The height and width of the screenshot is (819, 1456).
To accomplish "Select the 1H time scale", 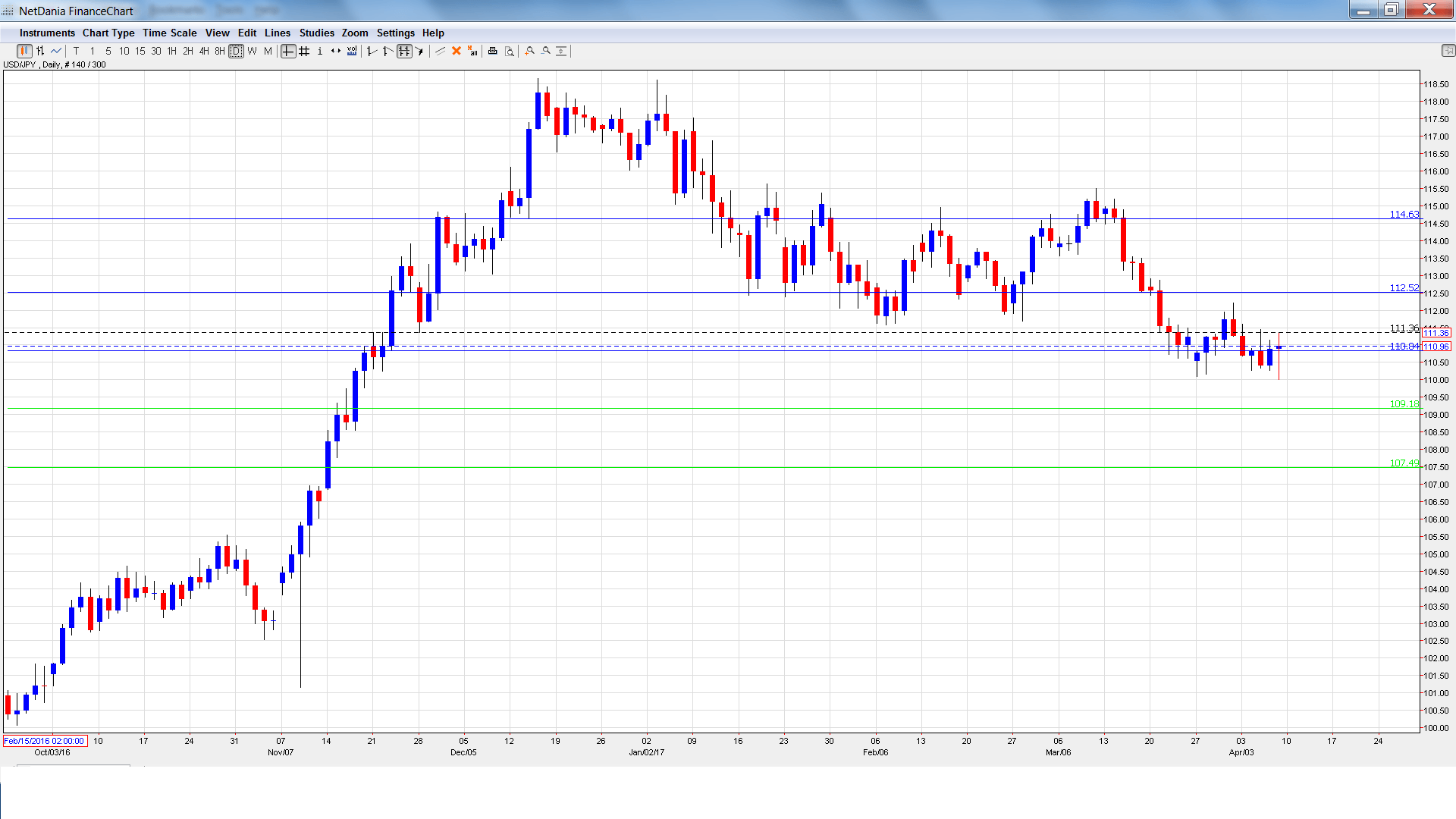I will click(172, 51).
